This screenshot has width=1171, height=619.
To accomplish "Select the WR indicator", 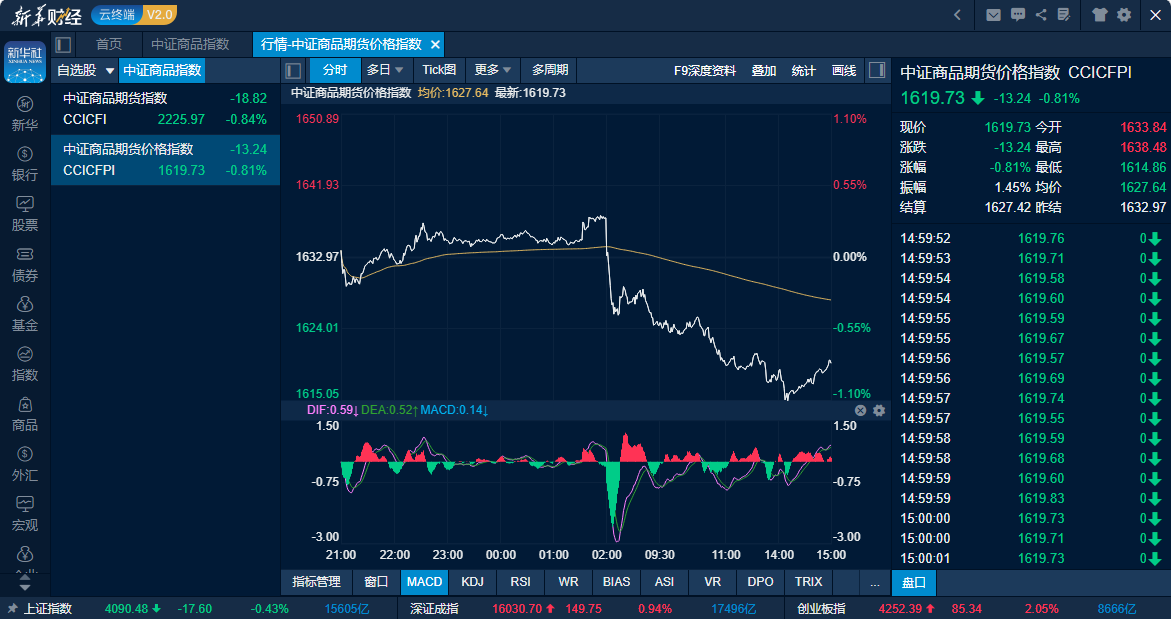I will (x=568, y=582).
